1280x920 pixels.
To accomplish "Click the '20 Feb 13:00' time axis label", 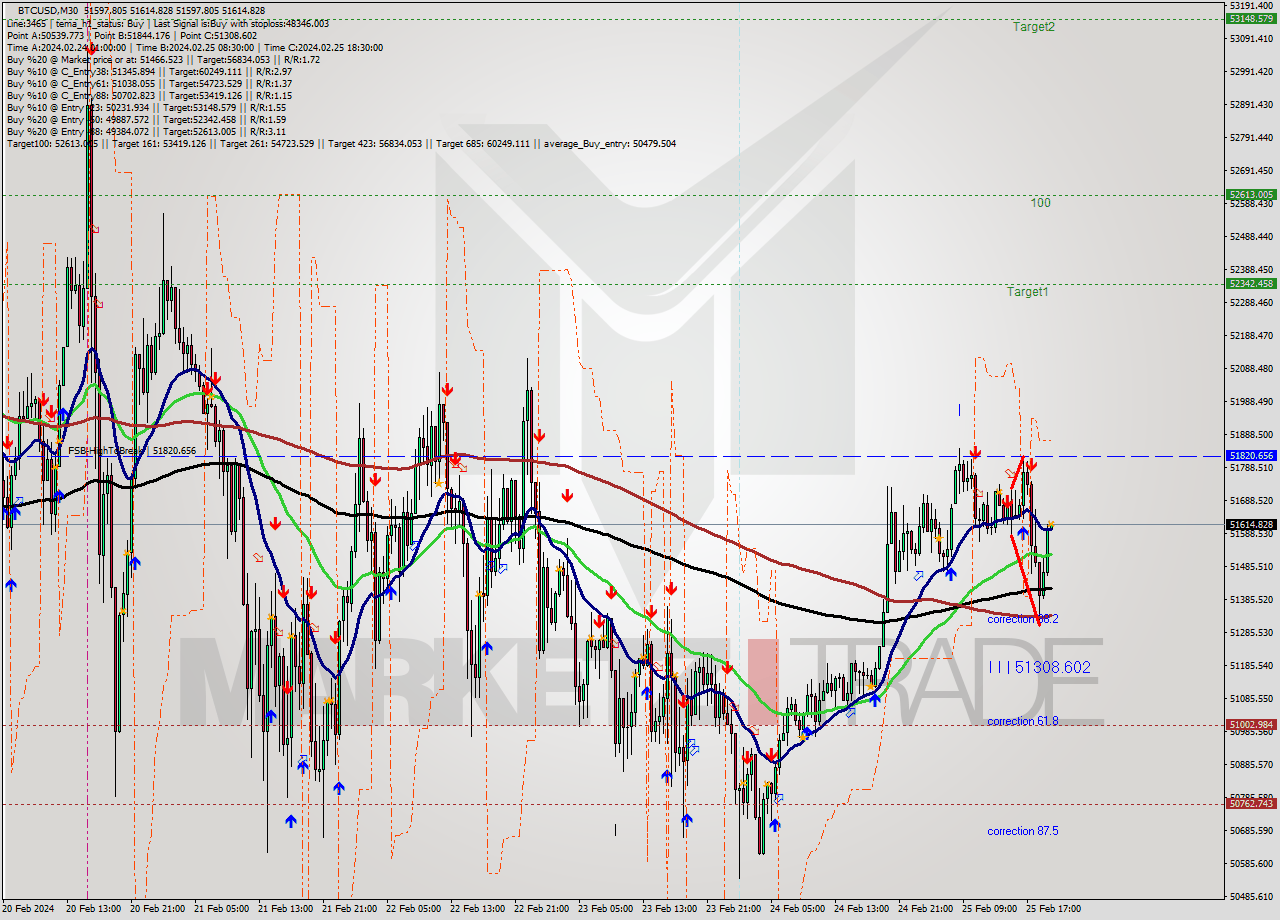I will pyautogui.click(x=93, y=909).
